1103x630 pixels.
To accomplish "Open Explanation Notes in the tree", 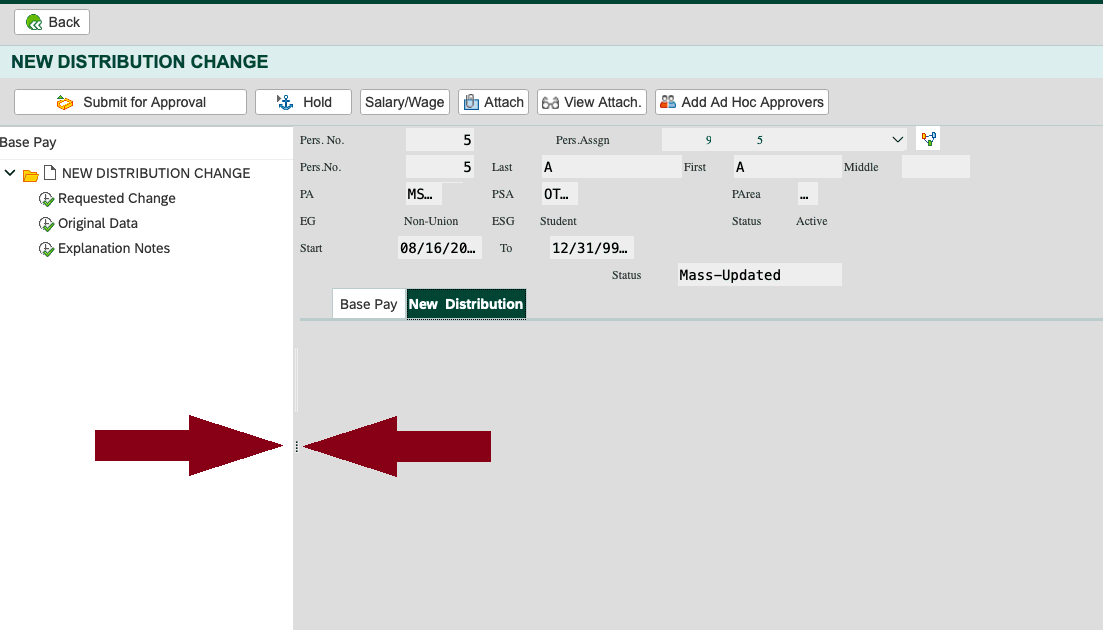I will [113, 248].
